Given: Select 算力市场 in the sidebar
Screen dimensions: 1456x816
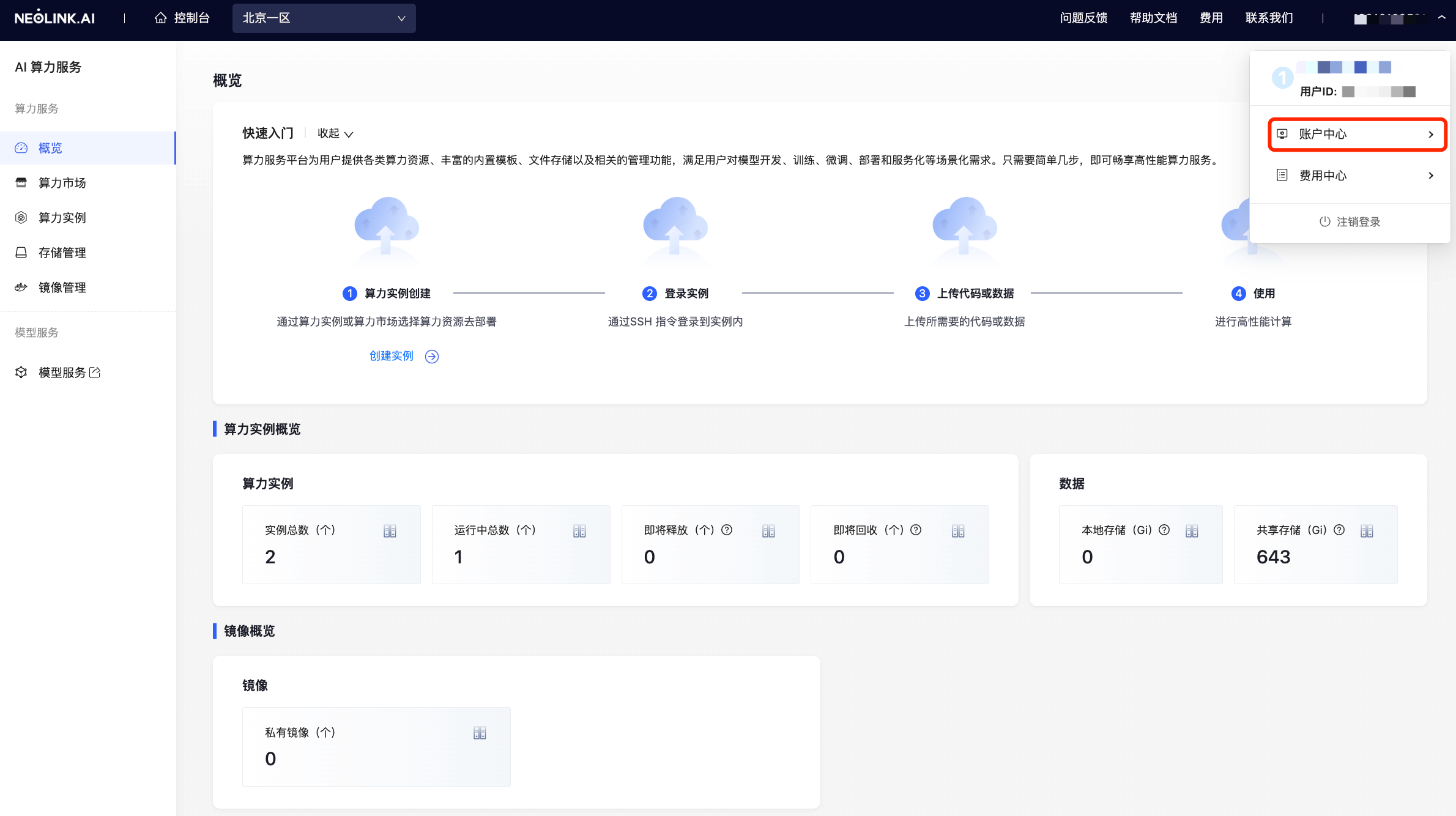Looking at the screenshot, I should click(61, 182).
